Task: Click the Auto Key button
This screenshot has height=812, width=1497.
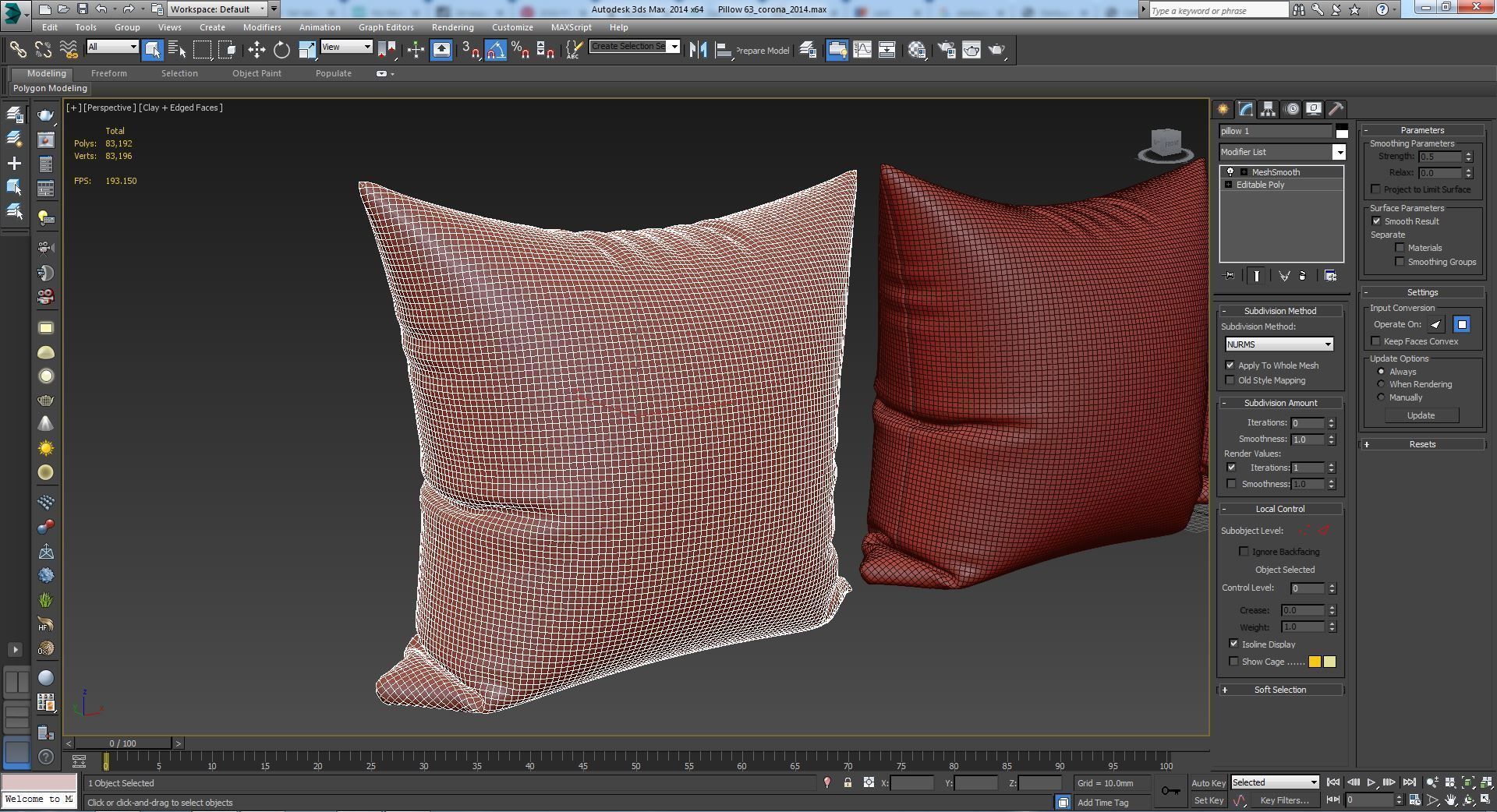Action: coord(1208,783)
